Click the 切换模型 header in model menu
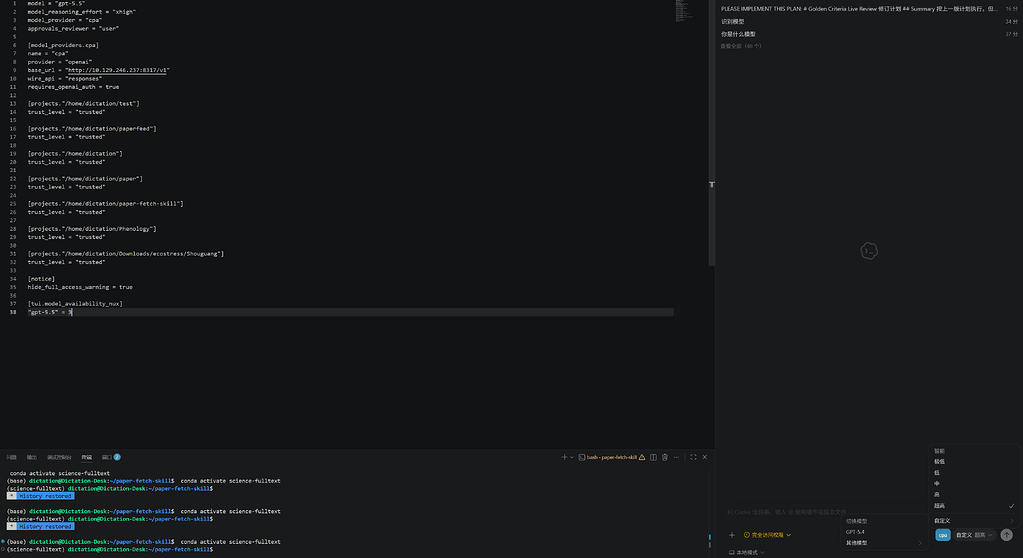Image resolution: width=1023 pixels, height=558 pixels. tap(857, 521)
